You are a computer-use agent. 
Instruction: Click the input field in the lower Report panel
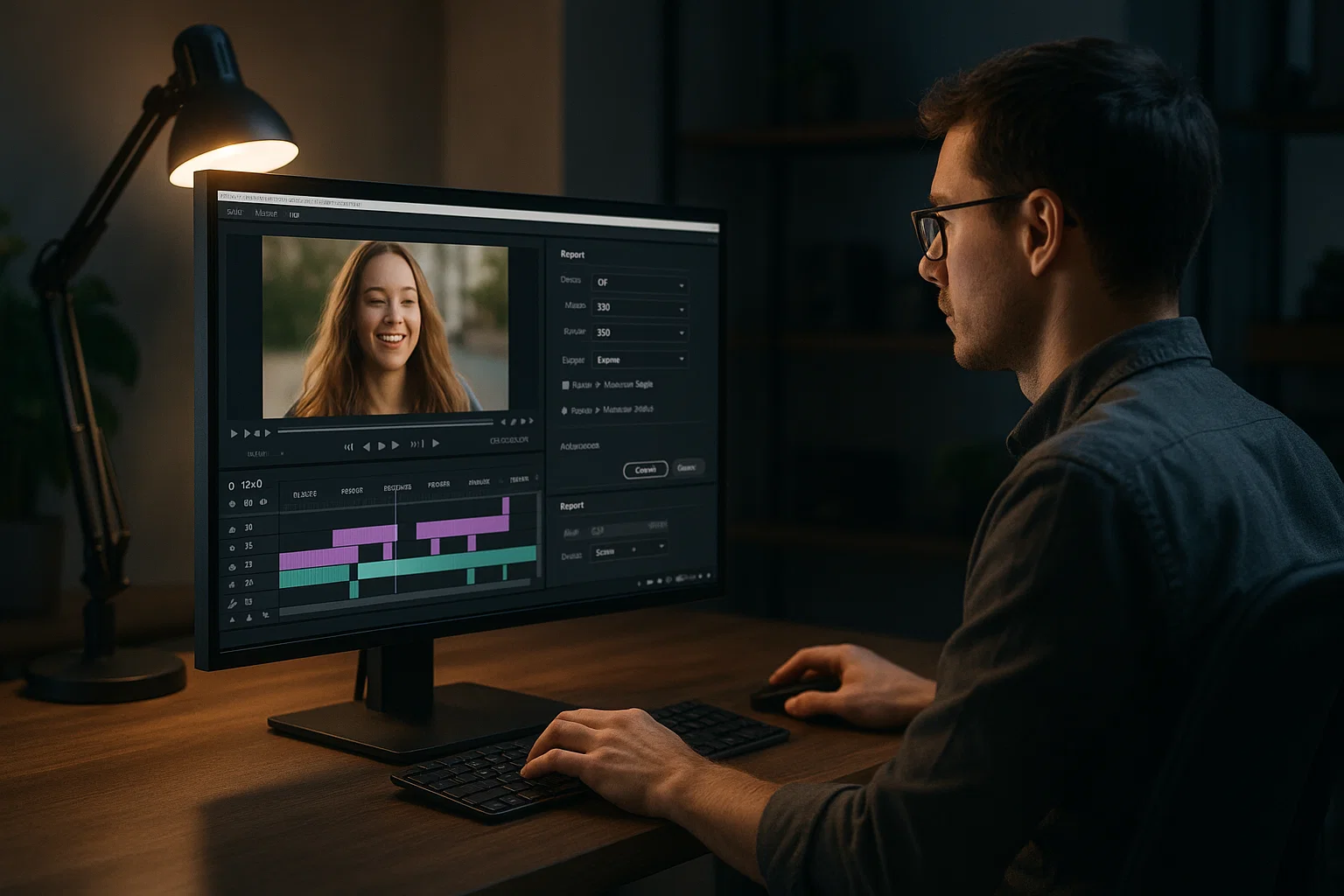(629, 528)
